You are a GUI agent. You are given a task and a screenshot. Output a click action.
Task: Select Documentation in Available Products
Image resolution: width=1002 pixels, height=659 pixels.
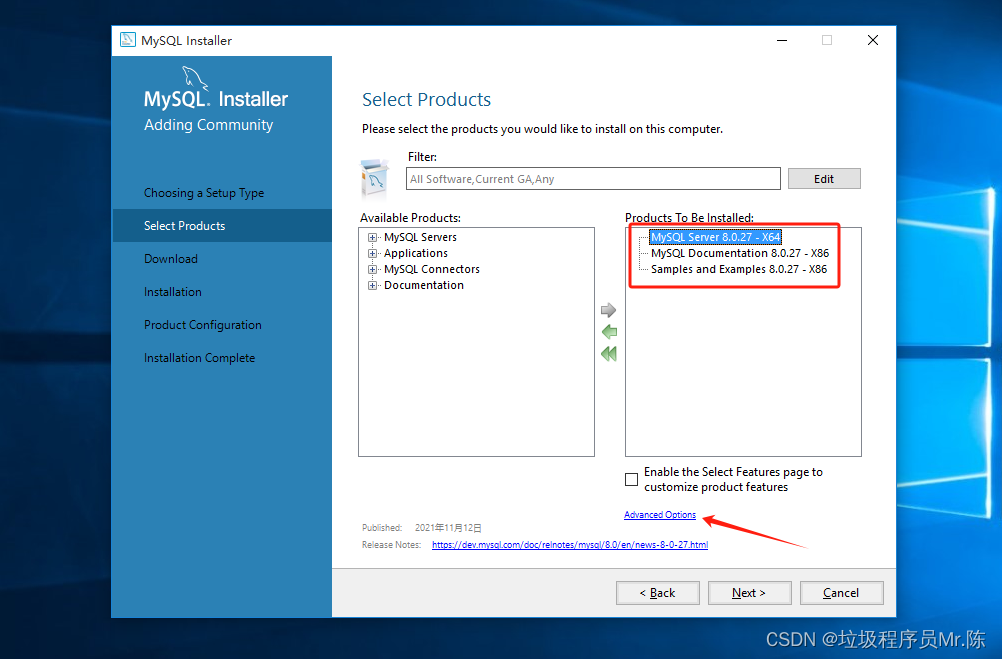pyautogui.click(x=424, y=285)
